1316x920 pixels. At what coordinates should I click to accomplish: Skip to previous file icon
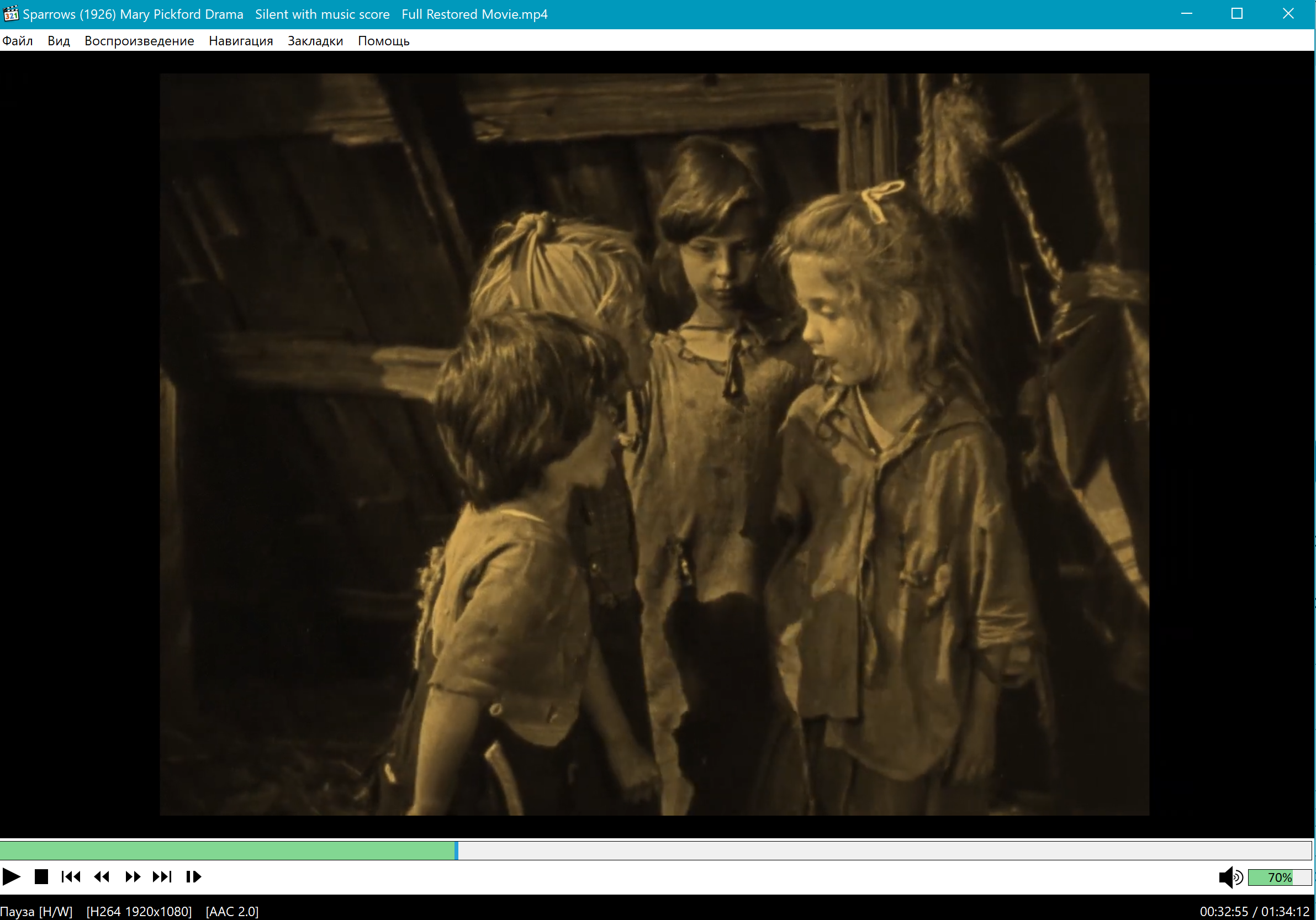[x=71, y=876]
